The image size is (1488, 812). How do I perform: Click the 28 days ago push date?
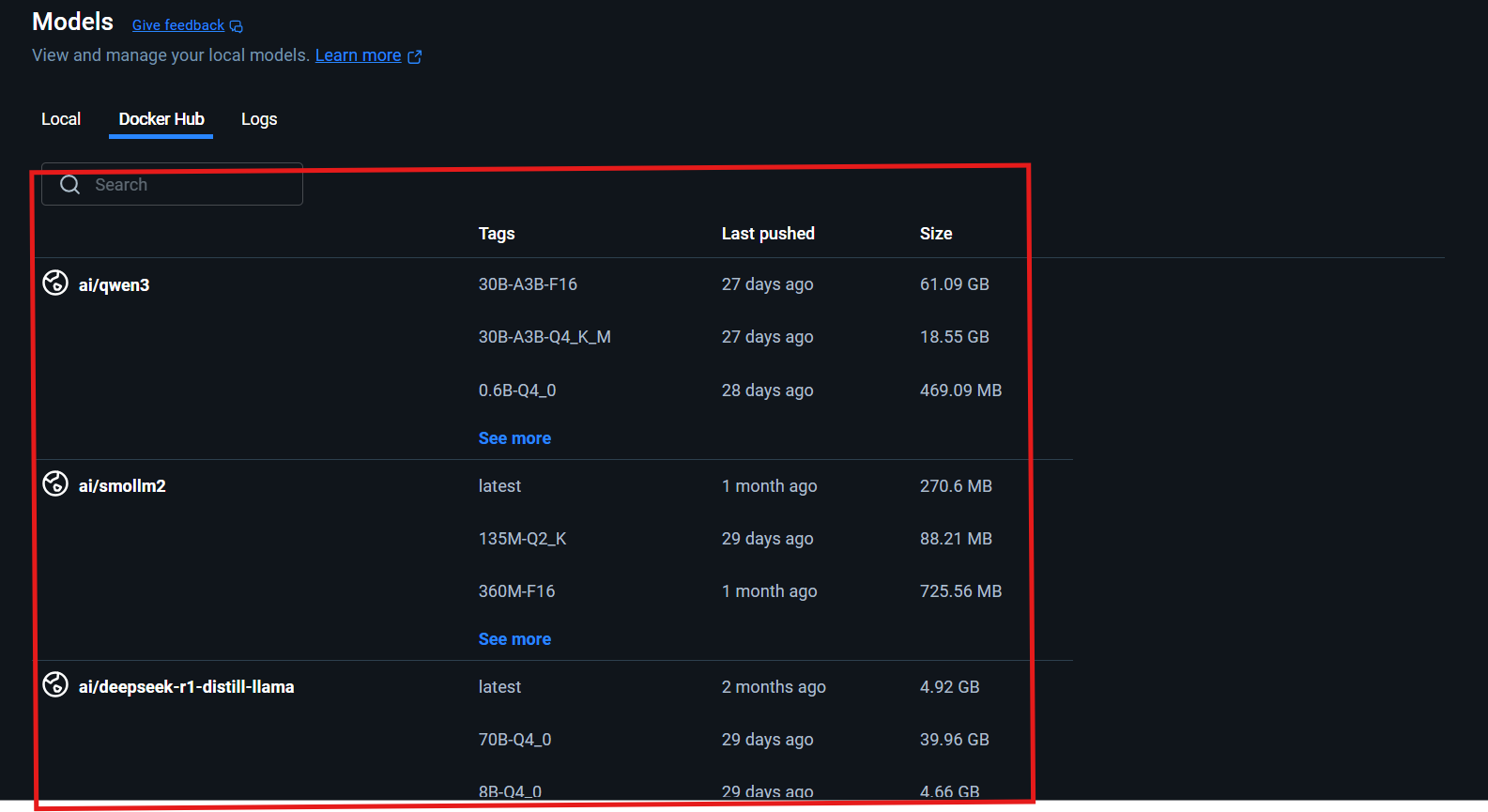767,391
